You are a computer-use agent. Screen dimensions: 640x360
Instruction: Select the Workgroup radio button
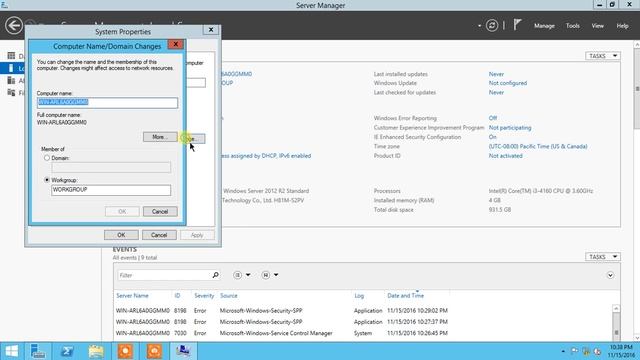coord(47,180)
